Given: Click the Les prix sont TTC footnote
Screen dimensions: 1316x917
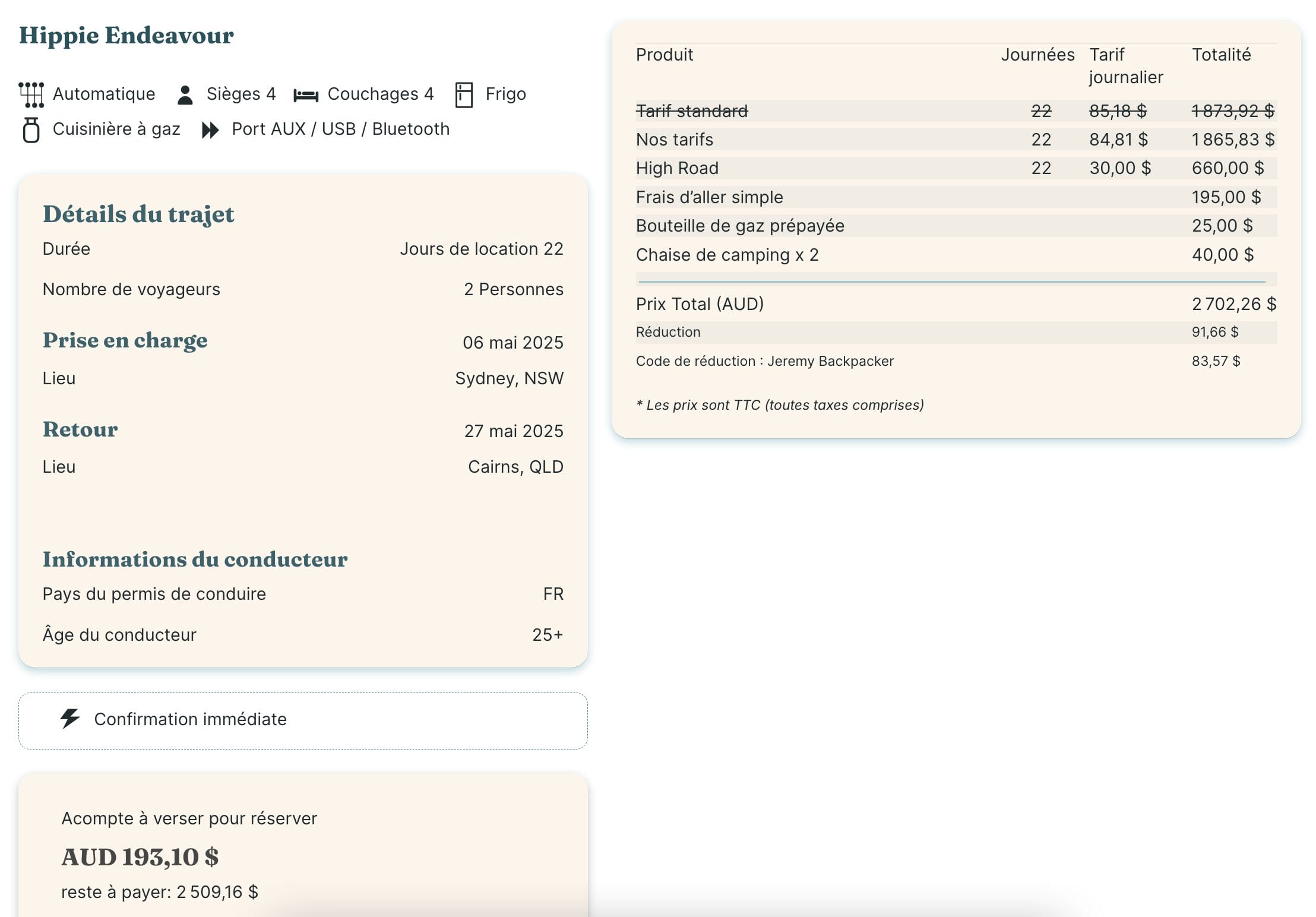Looking at the screenshot, I should (780, 405).
